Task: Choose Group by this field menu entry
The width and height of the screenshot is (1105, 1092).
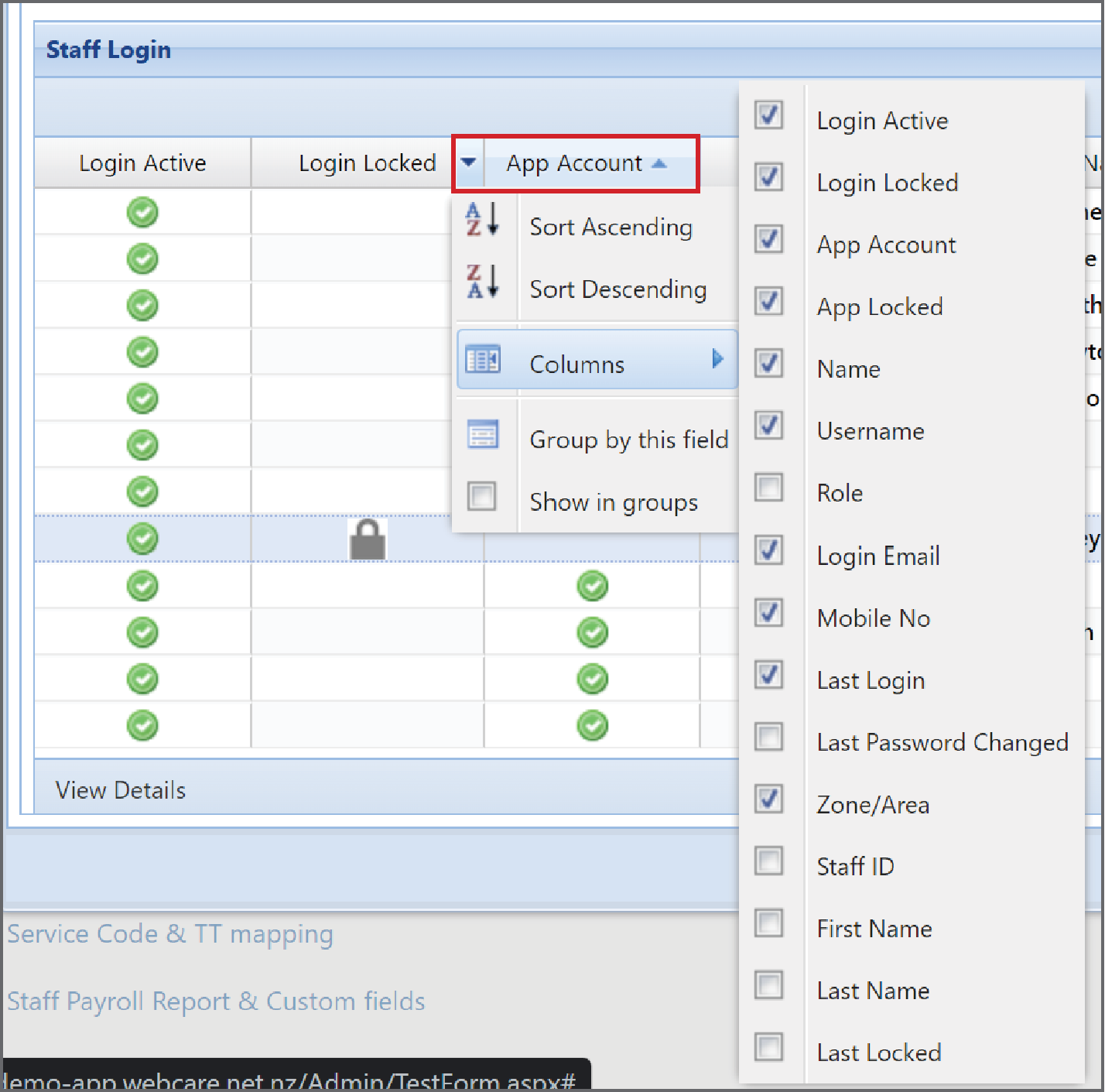Action: click(628, 439)
